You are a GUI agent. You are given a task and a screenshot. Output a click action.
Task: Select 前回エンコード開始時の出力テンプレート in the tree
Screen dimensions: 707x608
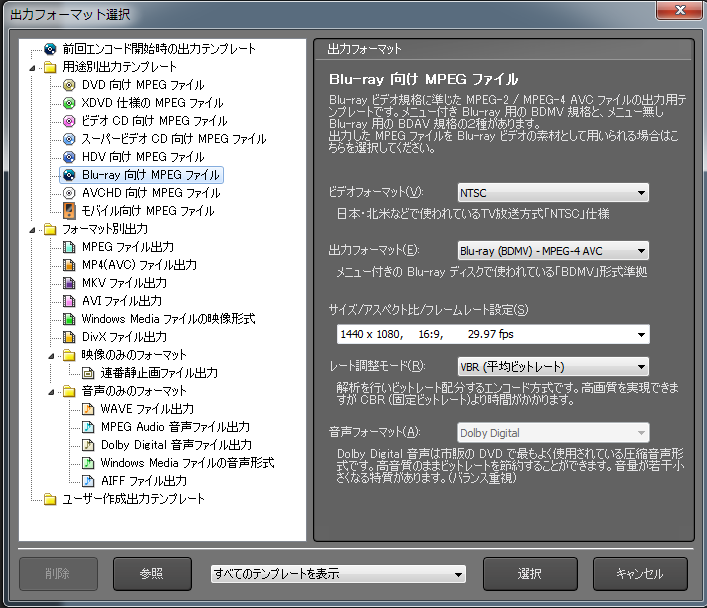[x=159, y=49]
